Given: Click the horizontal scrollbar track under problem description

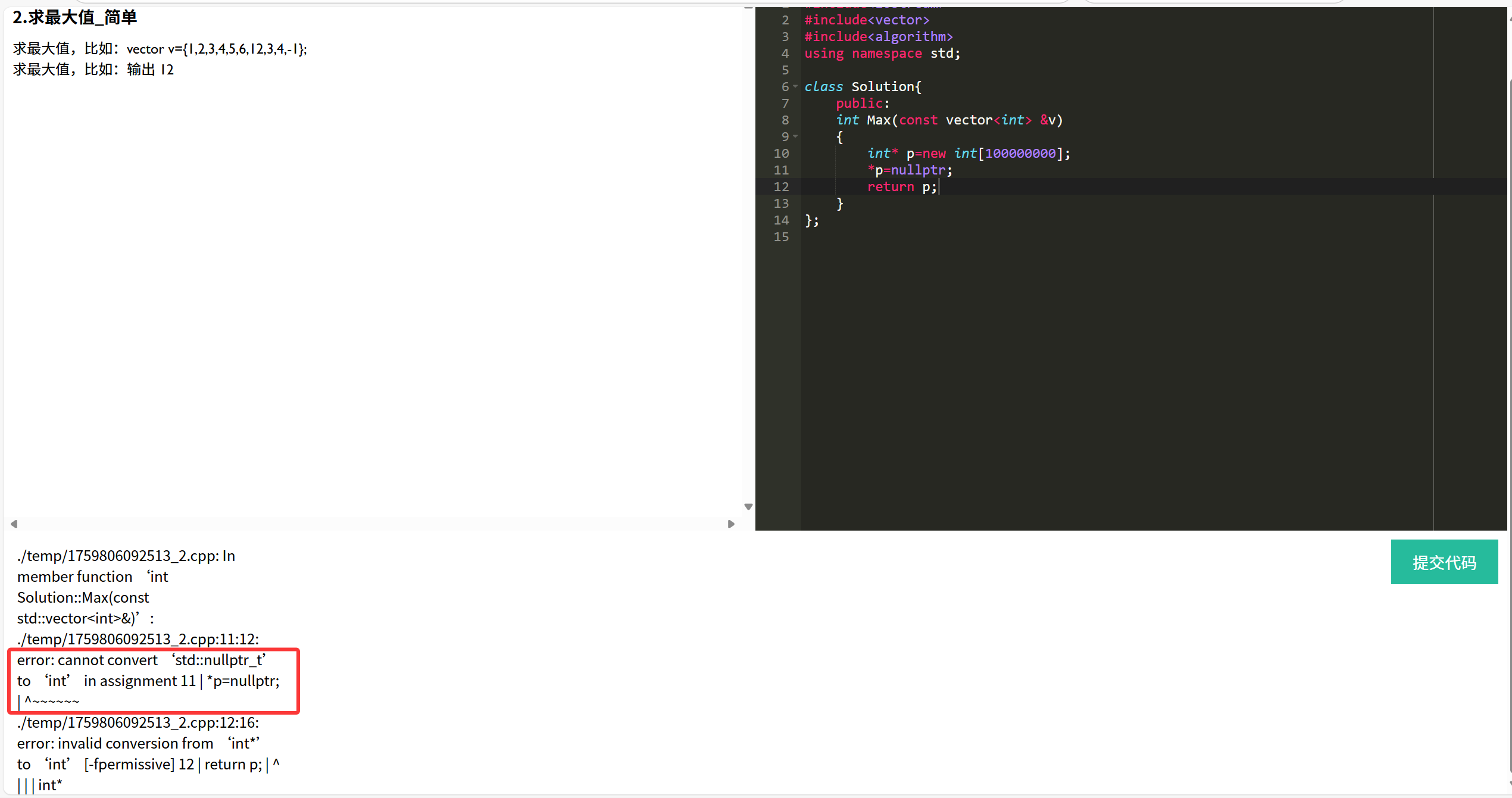Looking at the screenshot, I should tap(372, 524).
